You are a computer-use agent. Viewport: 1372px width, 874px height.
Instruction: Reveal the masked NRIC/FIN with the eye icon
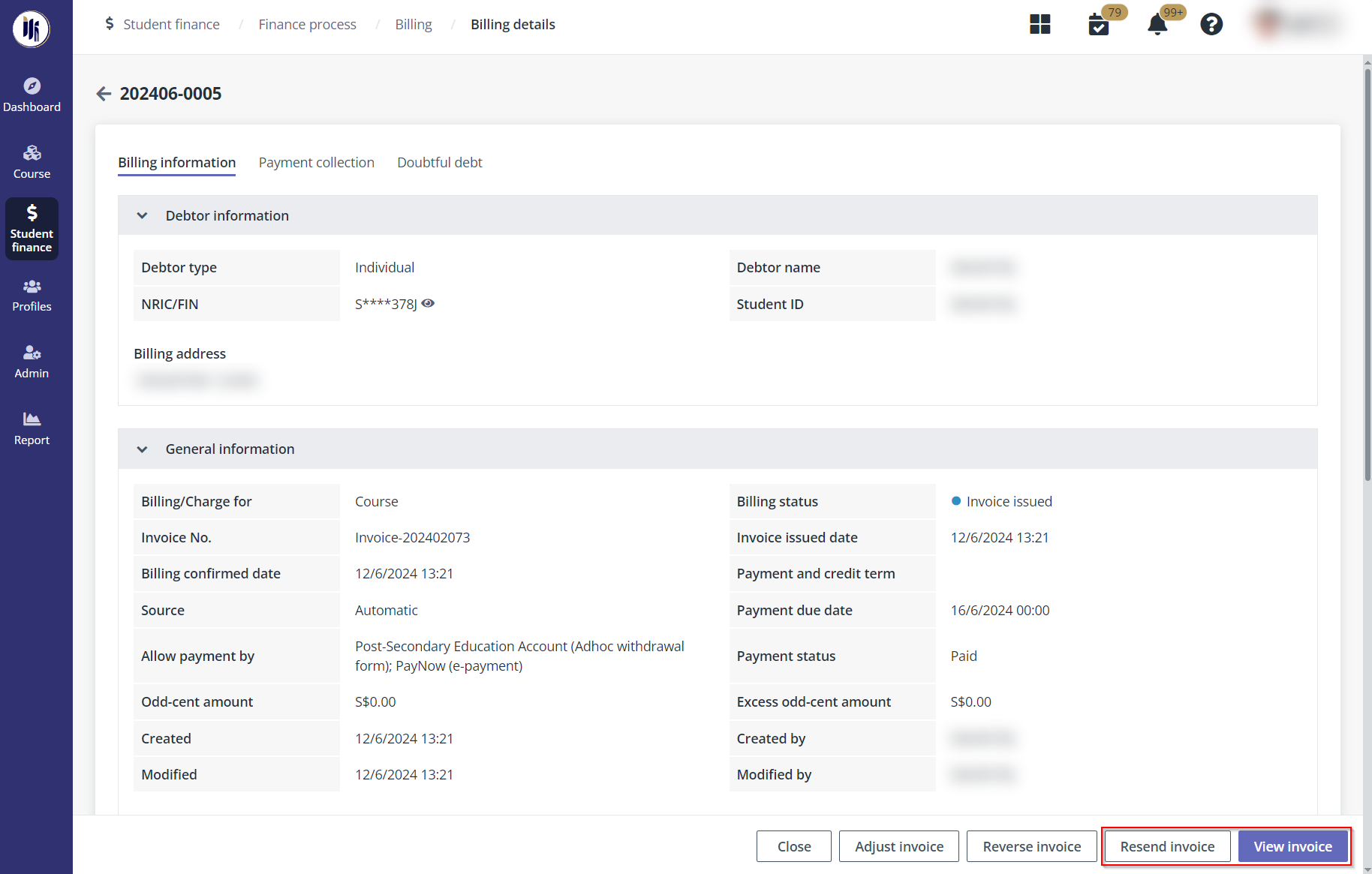pyautogui.click(x=428, y=304)
